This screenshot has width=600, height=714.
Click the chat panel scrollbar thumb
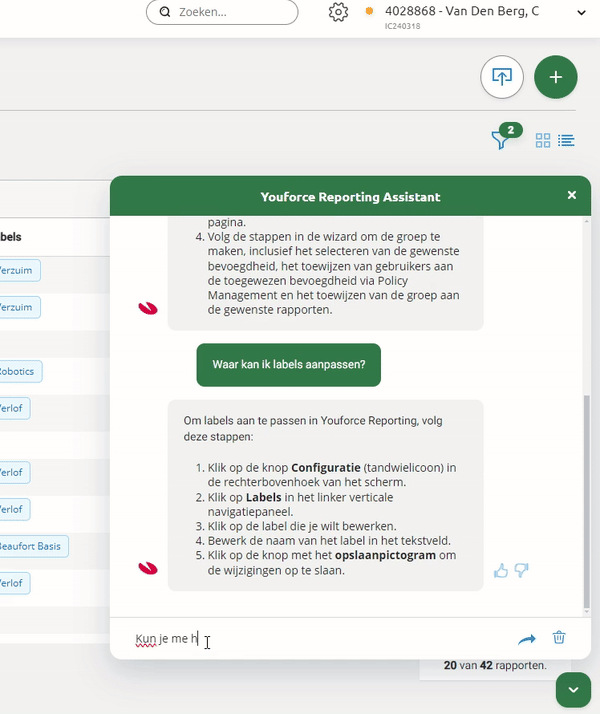pyautogui.click(x=586, y=501)
